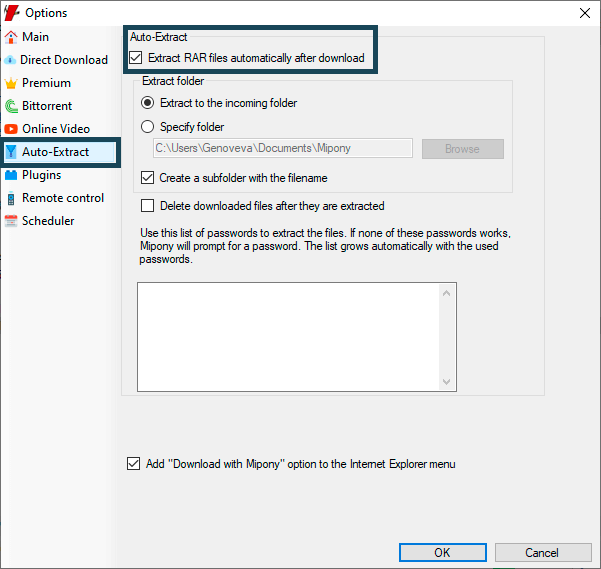
Task: Select the Auto-Extract section label
Action: click(55, 152)
